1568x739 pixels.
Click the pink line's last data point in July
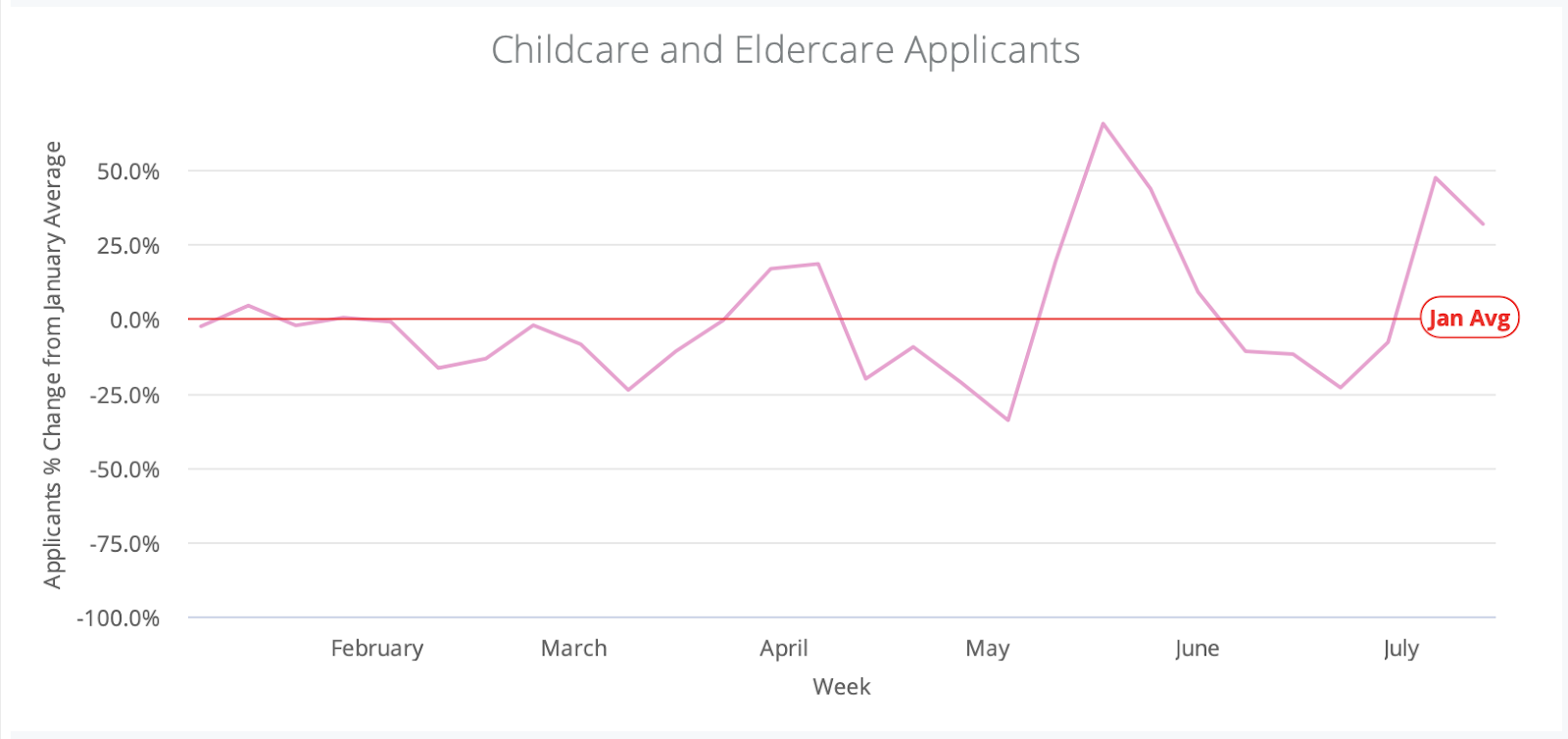coord(1484,224)
